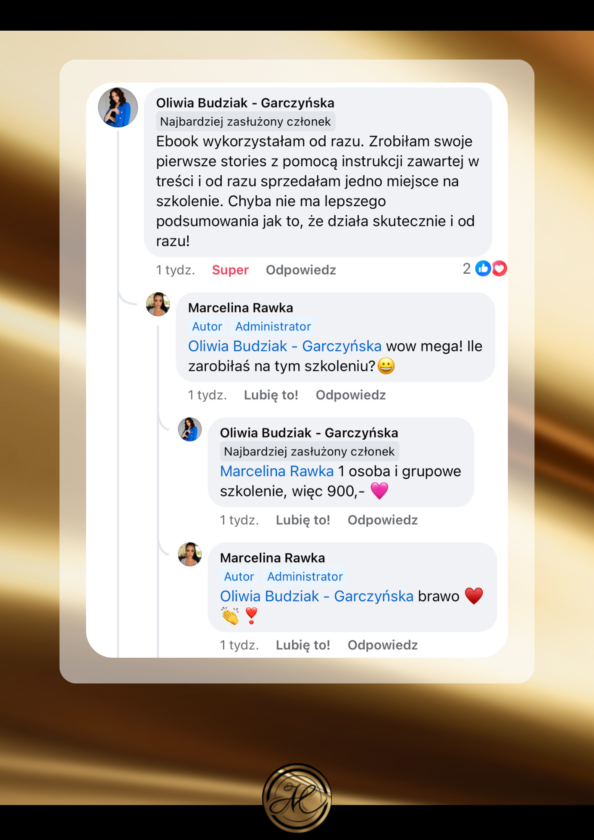Like the '900,-' reply with Lubię to!
The image size is (594, 840).
coord(303,520)
